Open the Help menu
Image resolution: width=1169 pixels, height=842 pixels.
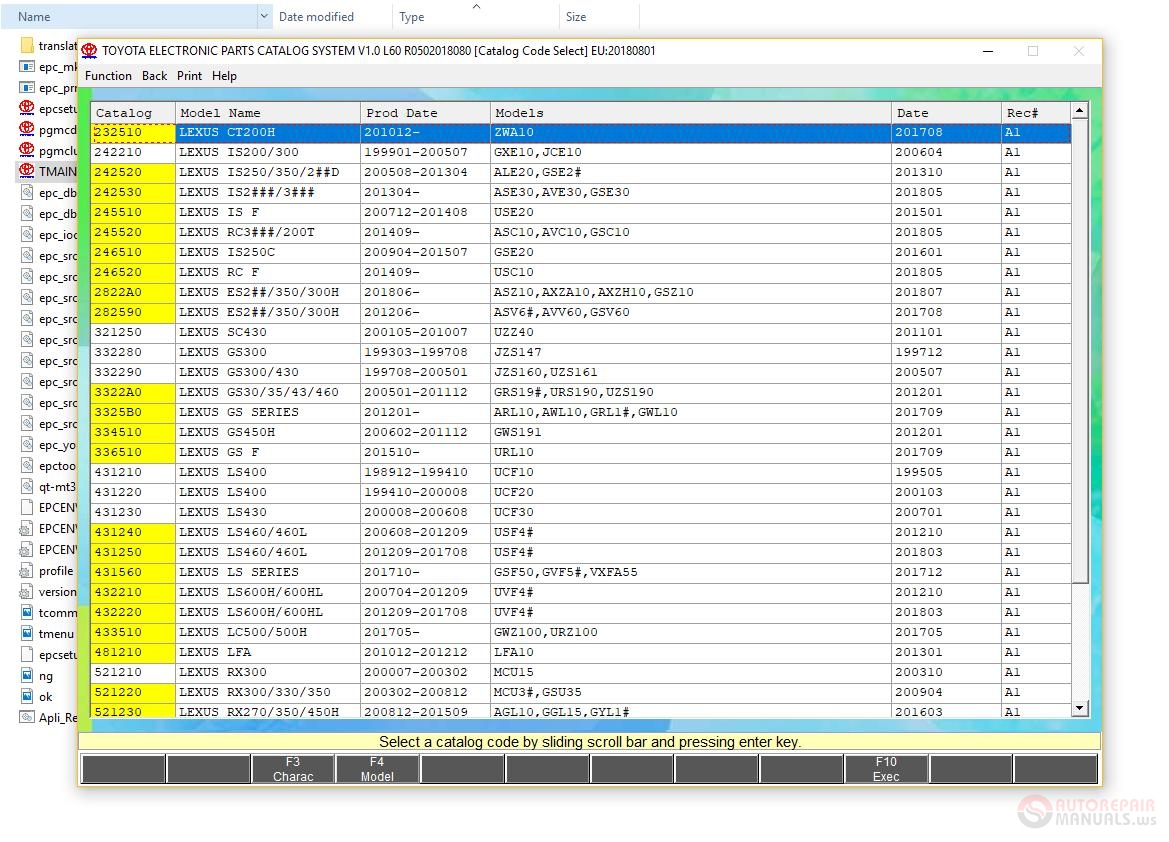(x=224, y=75)
